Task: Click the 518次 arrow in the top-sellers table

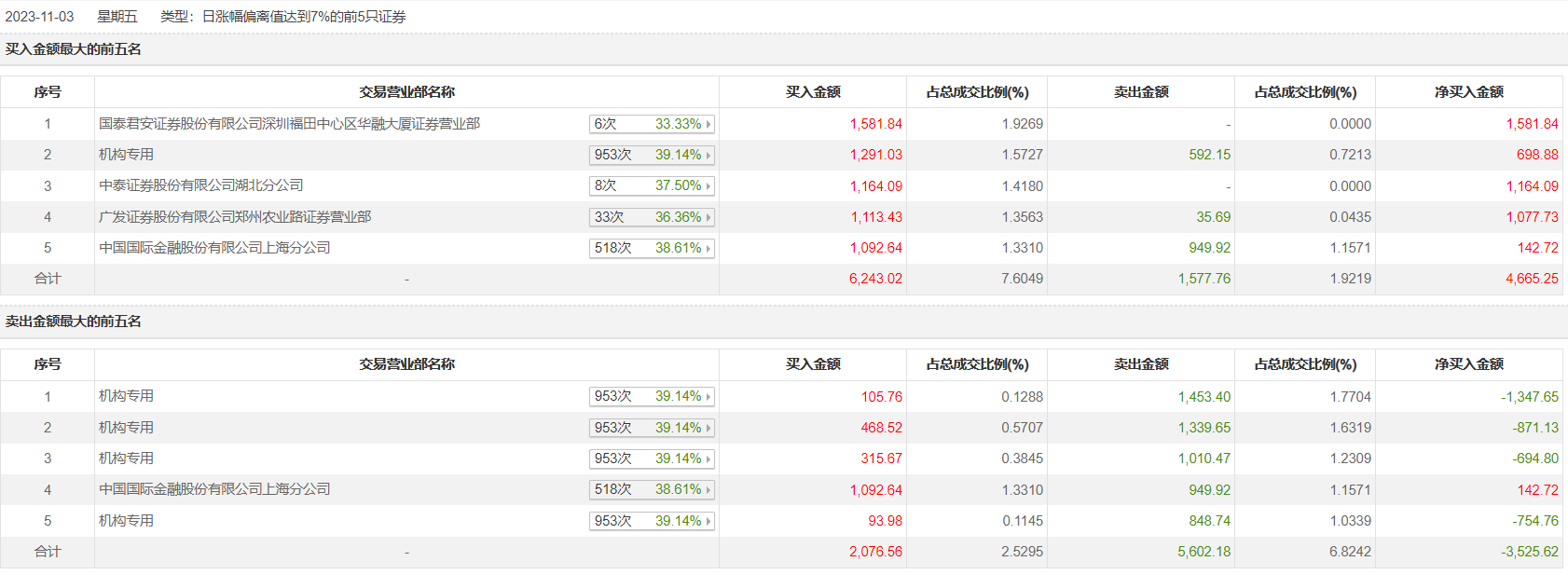Action: click(x=708, y=490)
